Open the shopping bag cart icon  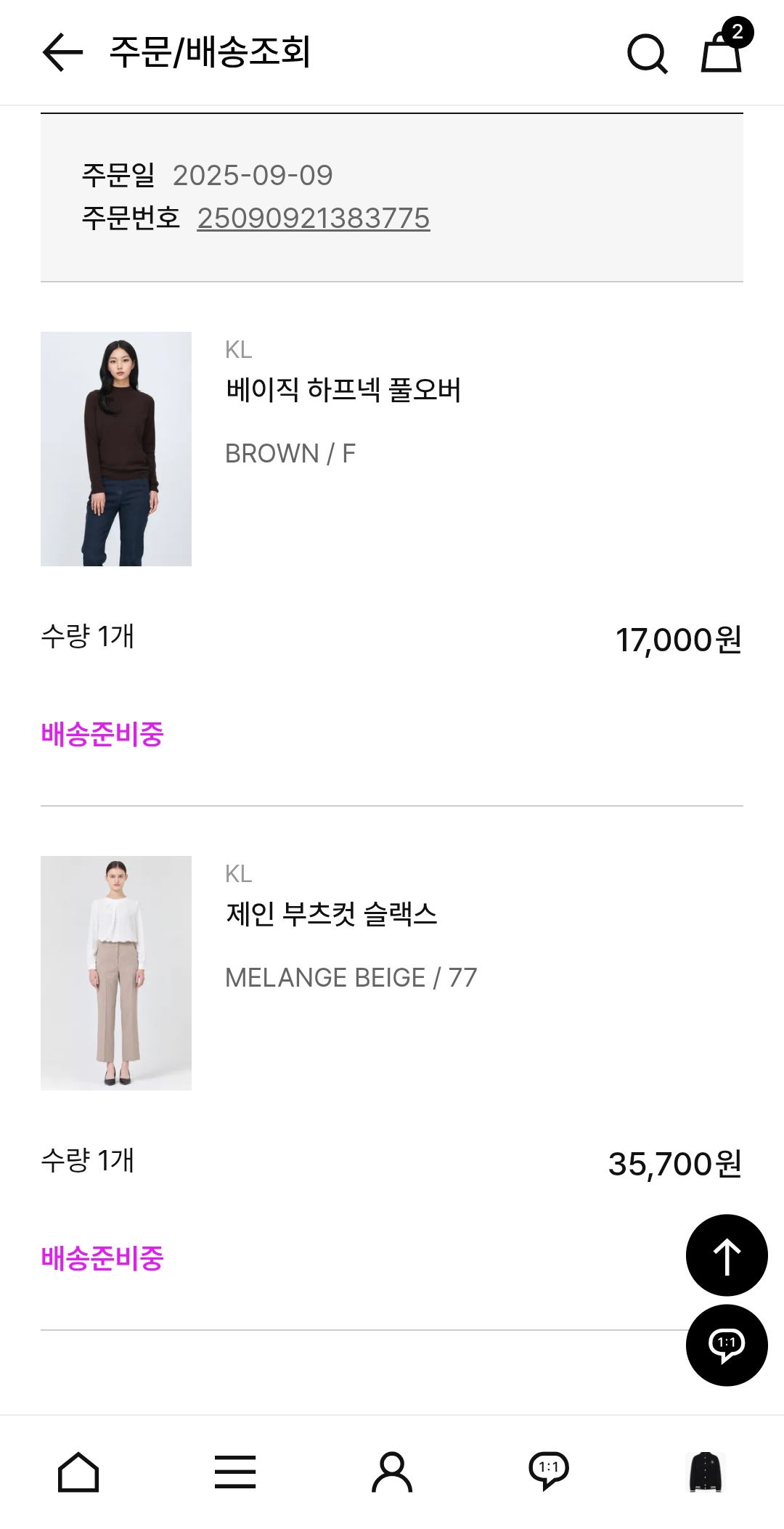click(722, 51)
